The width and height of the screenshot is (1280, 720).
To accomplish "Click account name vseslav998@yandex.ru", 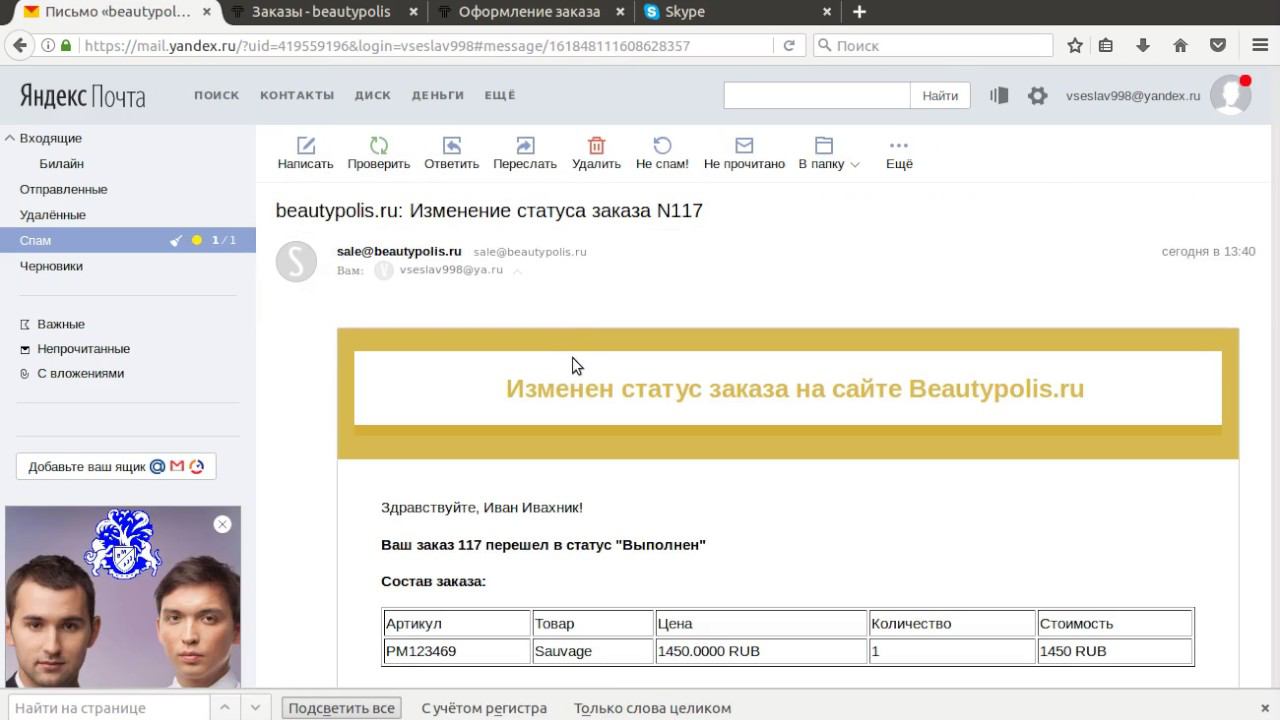I will point(1133,96).
